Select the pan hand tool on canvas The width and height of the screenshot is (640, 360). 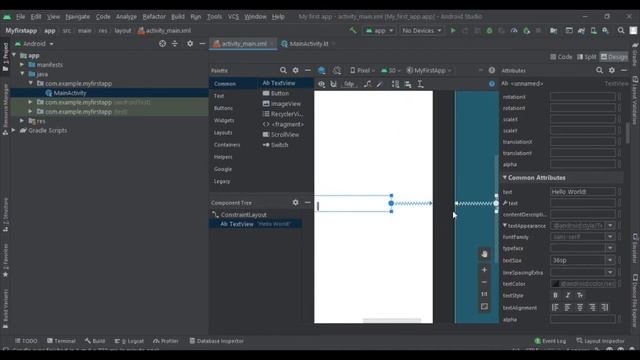[484, 254]
